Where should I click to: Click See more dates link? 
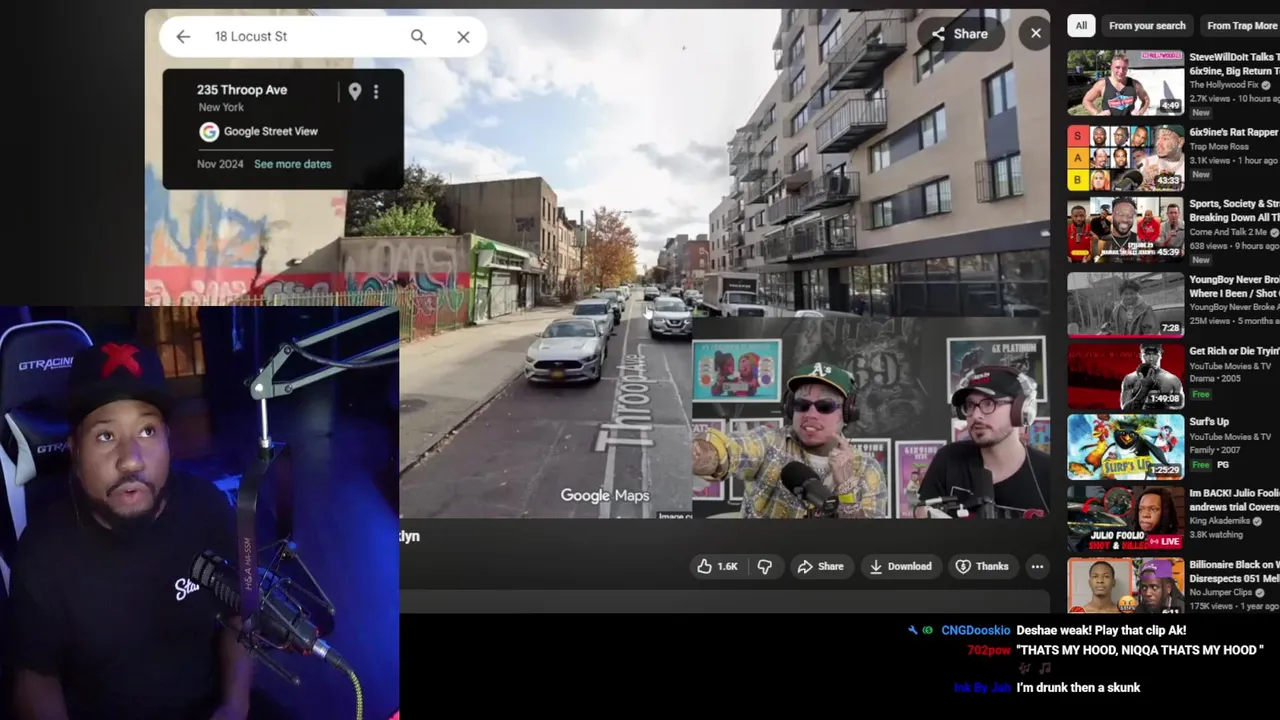click(292, 164)
